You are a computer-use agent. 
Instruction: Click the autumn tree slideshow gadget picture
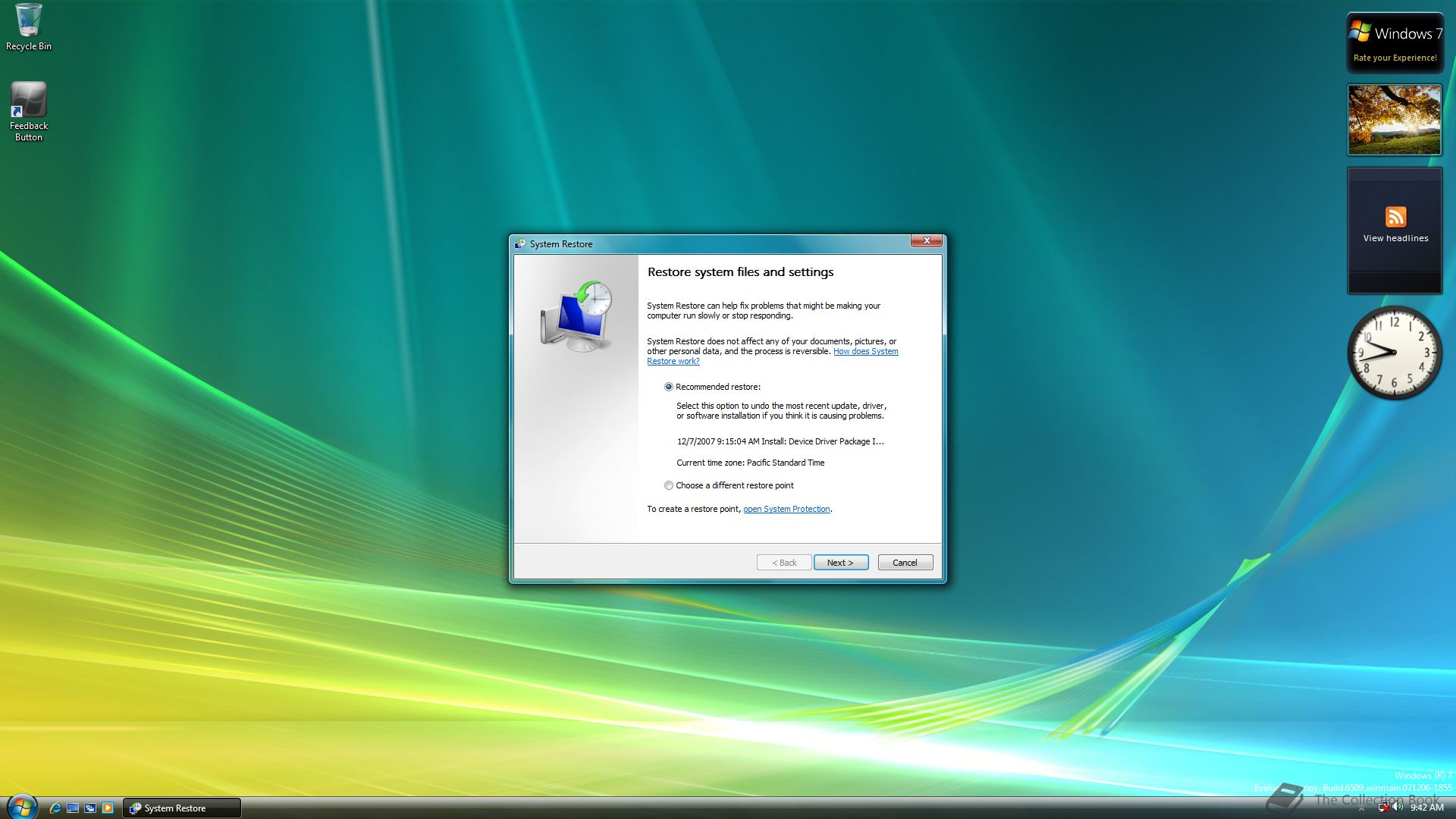click(1394, 119)
